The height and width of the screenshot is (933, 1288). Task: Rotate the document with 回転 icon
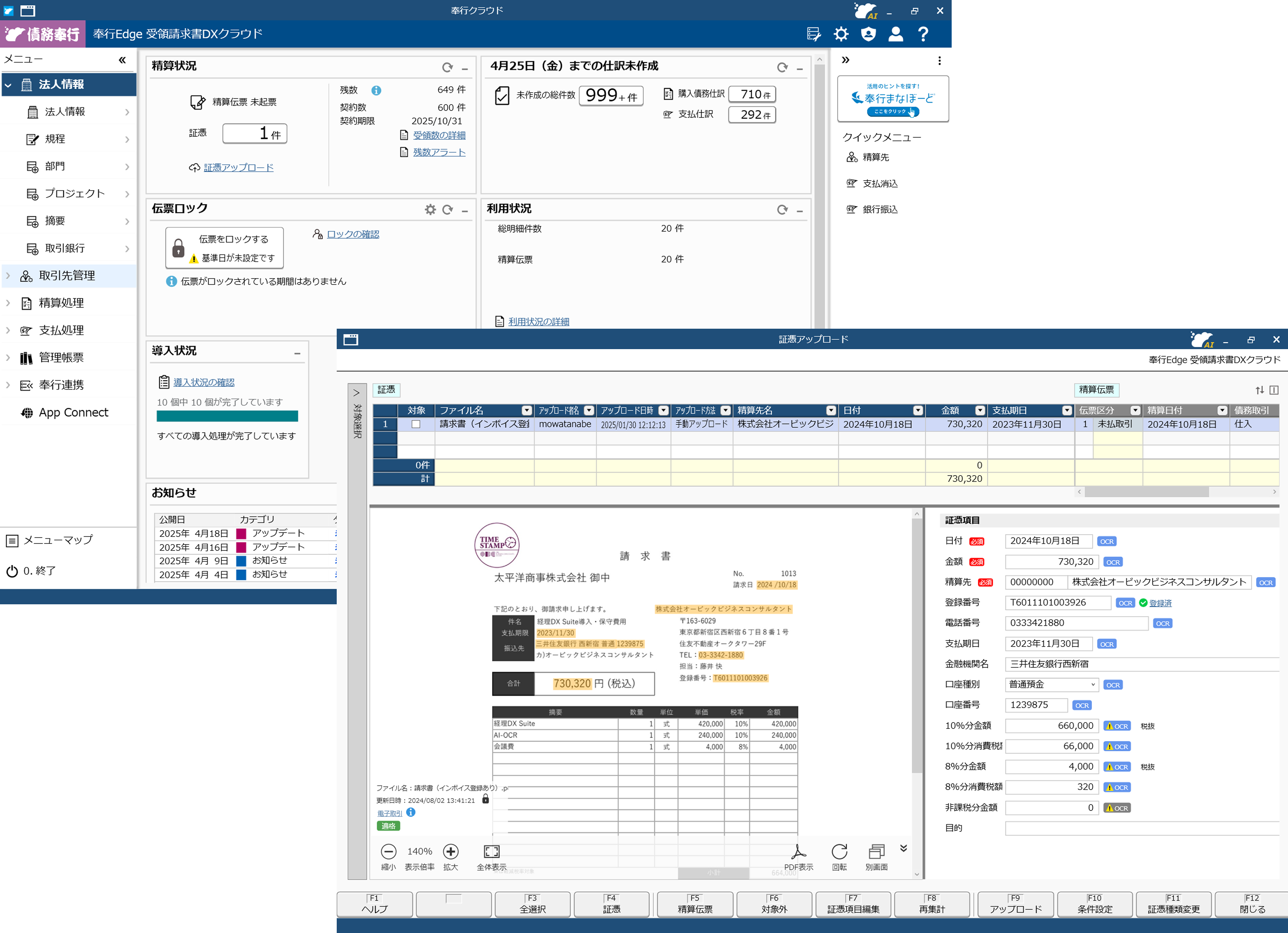[839, 851]
